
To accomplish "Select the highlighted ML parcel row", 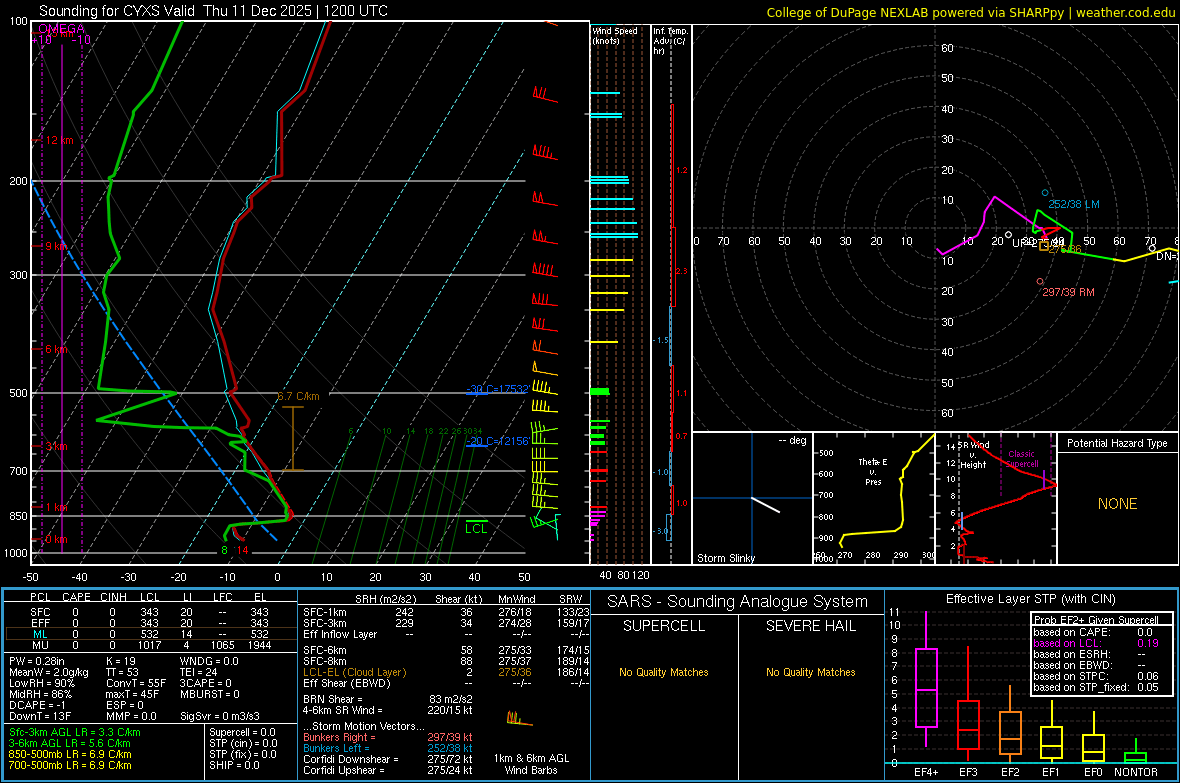I will tap(149, 634).
